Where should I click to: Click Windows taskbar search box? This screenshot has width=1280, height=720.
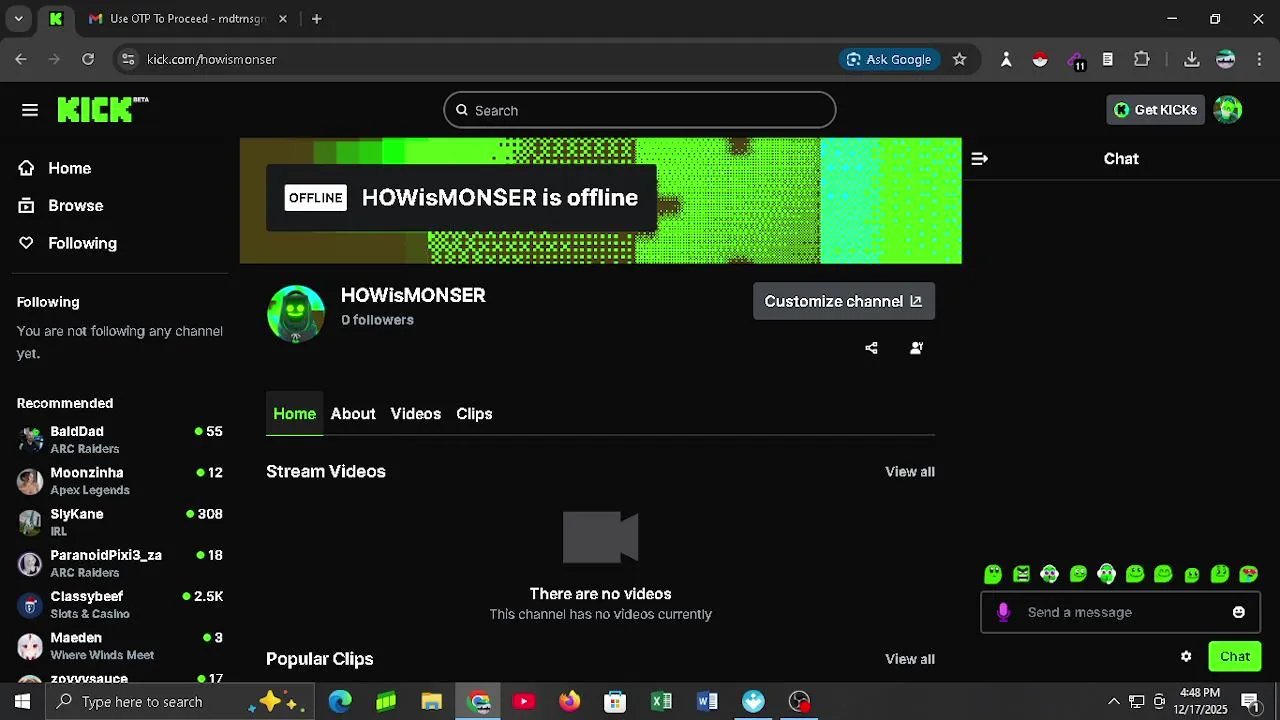pyautogui.click(x=180, y=702)
